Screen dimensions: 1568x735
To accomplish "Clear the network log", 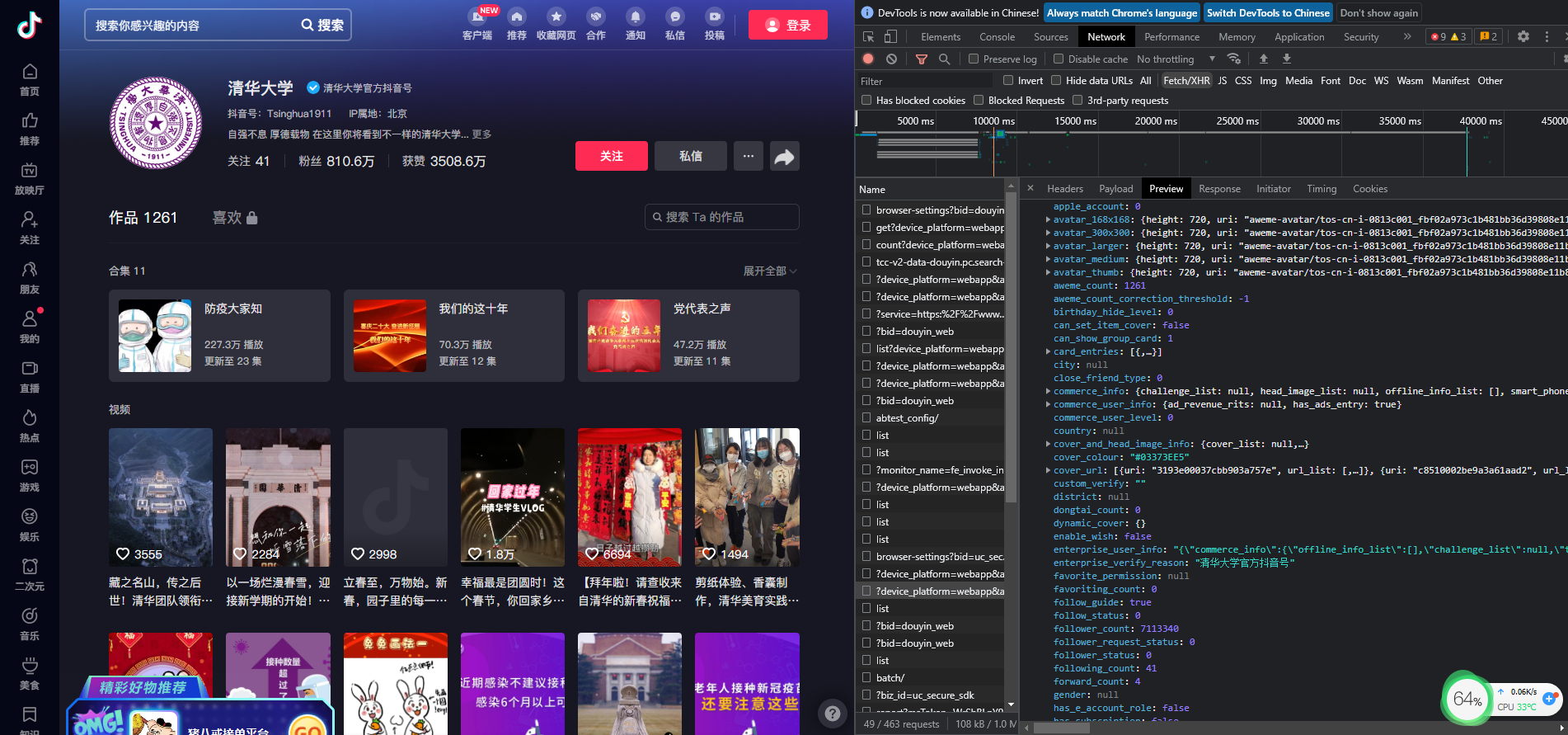I will pyautogui.click(x=891, y=59).
